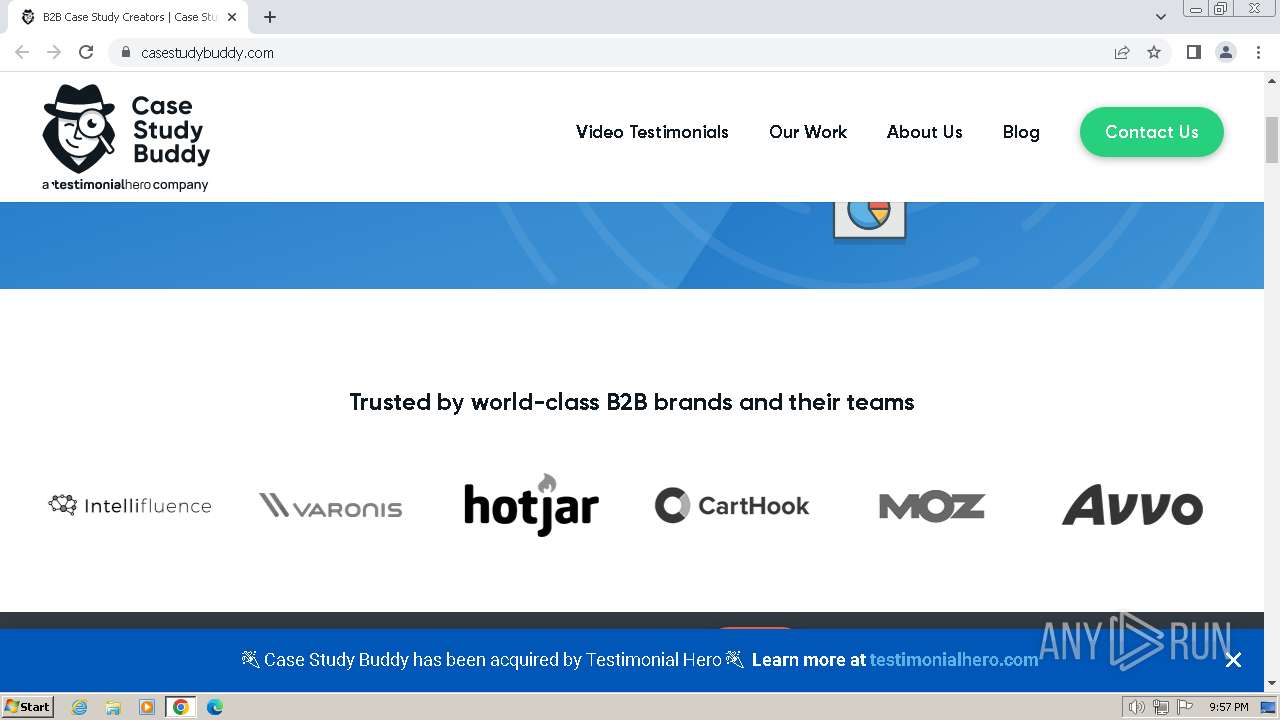Toggle the browser side panel icon
This screenshot has width=1280, height=720.
(1193, 52)
